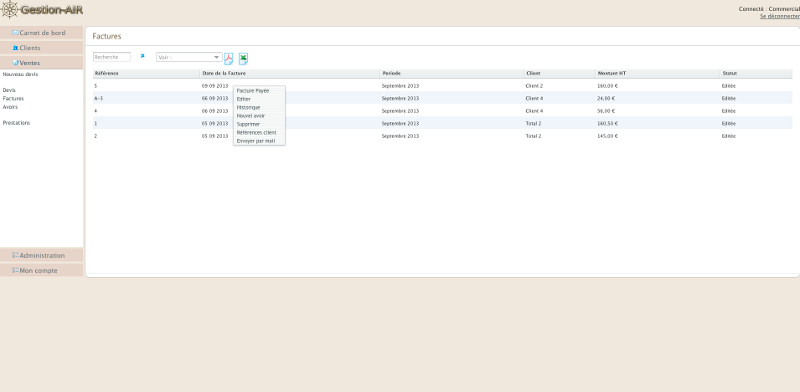
Task: Sort by the Statut column header
Action: 756,74
